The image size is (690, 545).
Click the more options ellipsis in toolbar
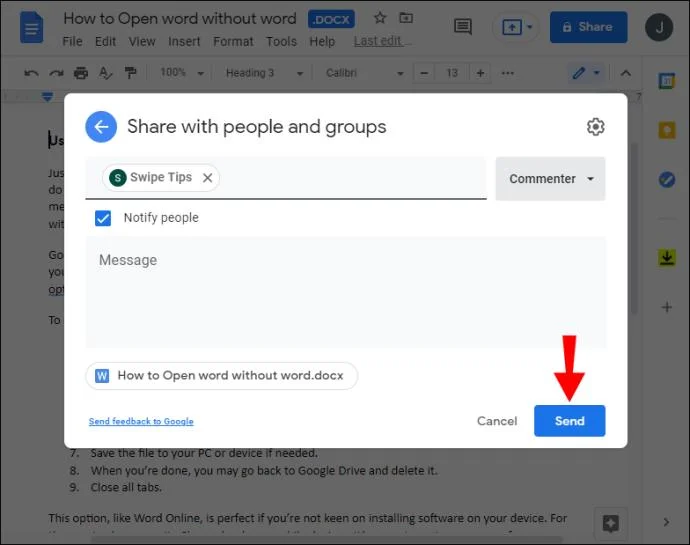tap(507, 73)
